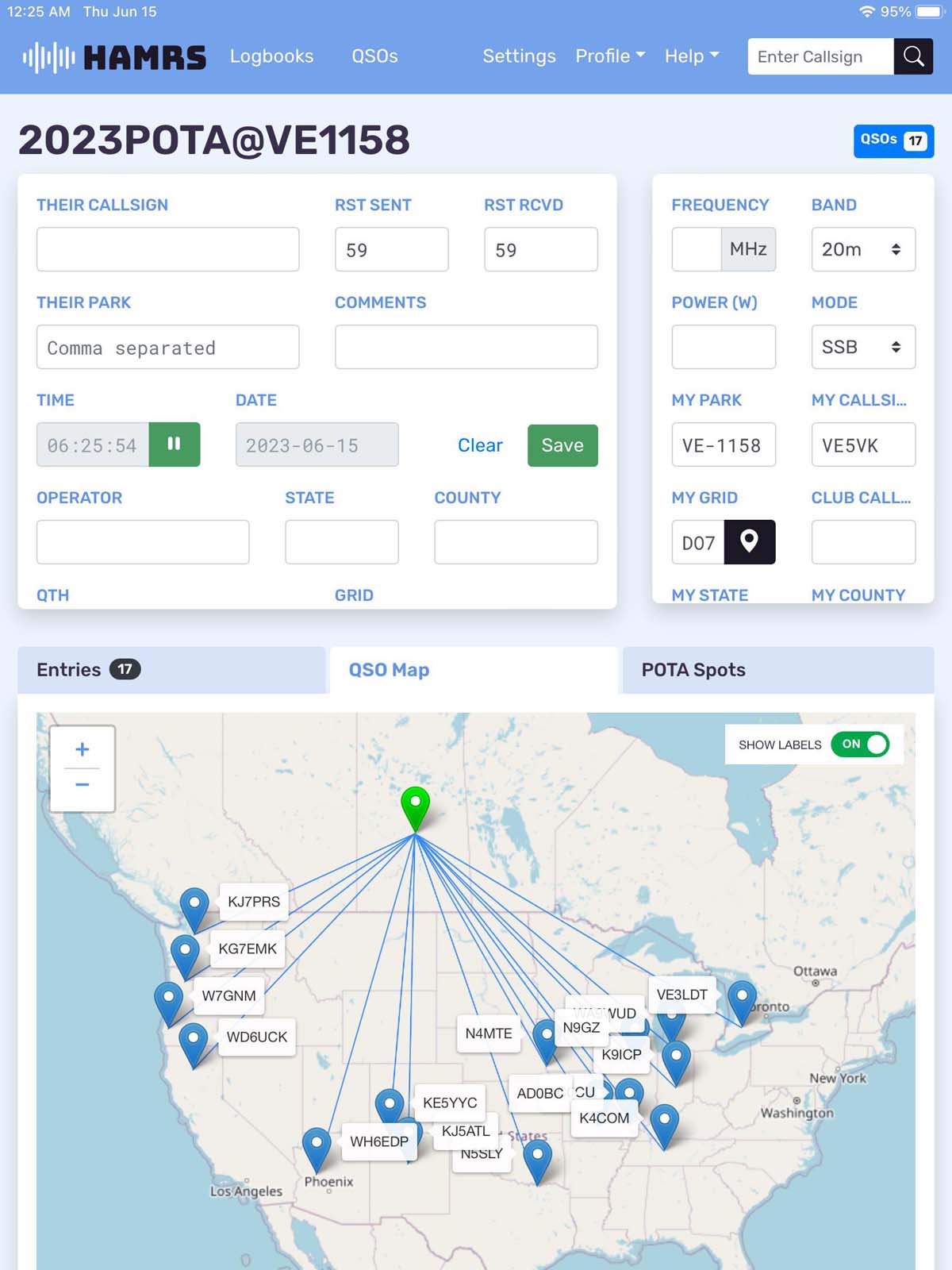Open QSOs in the navigation bar

[374, 56]
